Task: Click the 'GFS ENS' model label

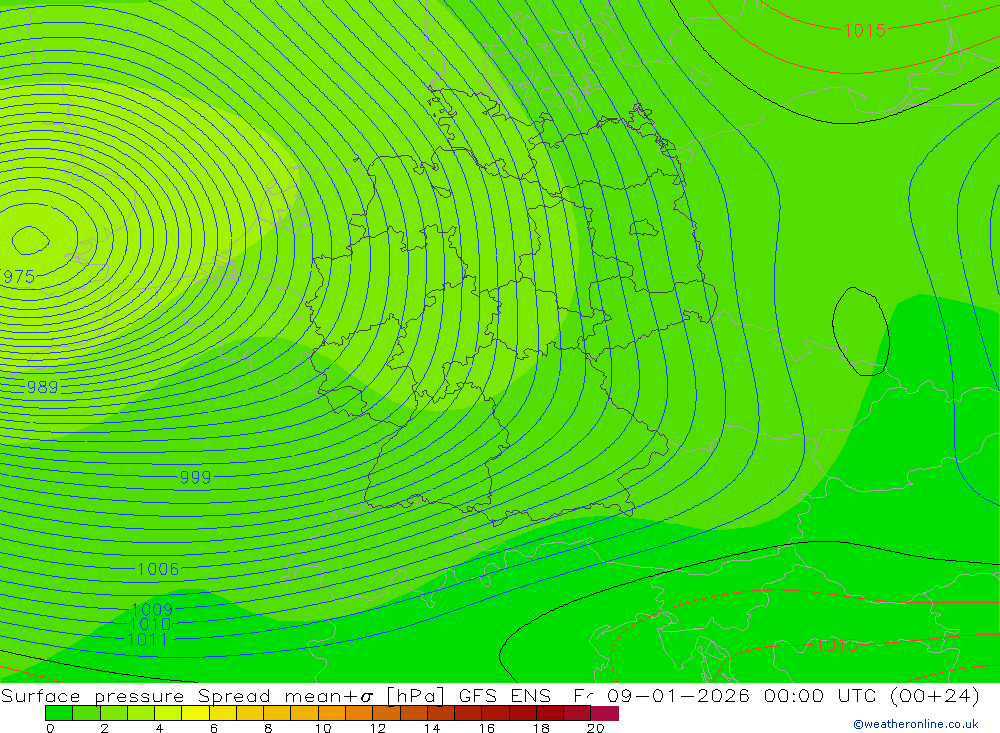Action: point(504,695)
